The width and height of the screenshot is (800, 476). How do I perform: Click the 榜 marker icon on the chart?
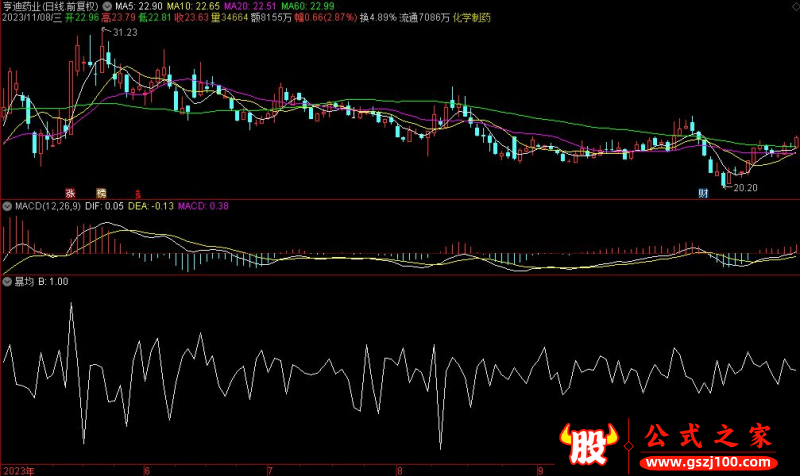pyautogui.click(x=100, y=192)
